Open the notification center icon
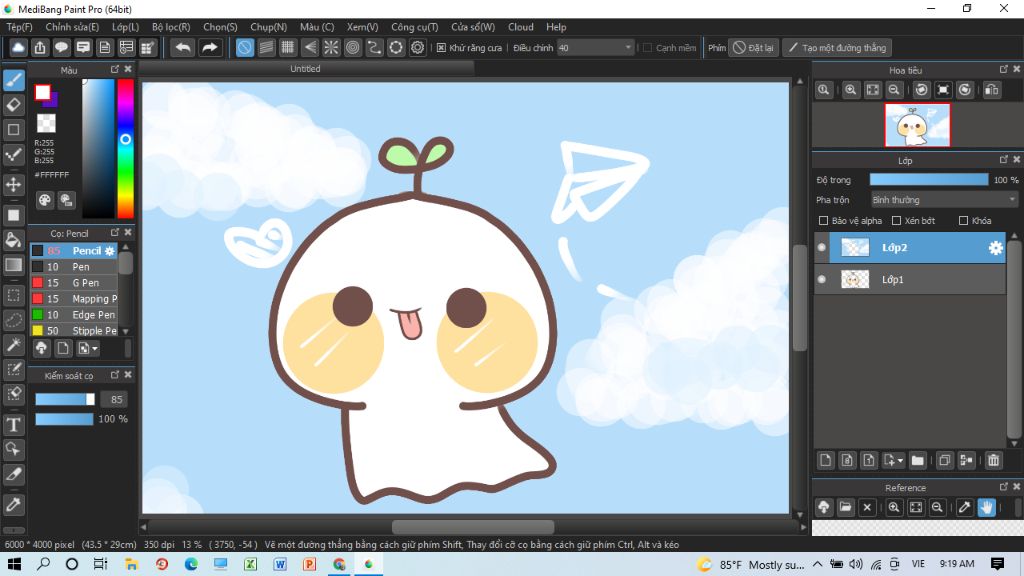Viewport: 1024px width, 576px height. coord(997,564)
